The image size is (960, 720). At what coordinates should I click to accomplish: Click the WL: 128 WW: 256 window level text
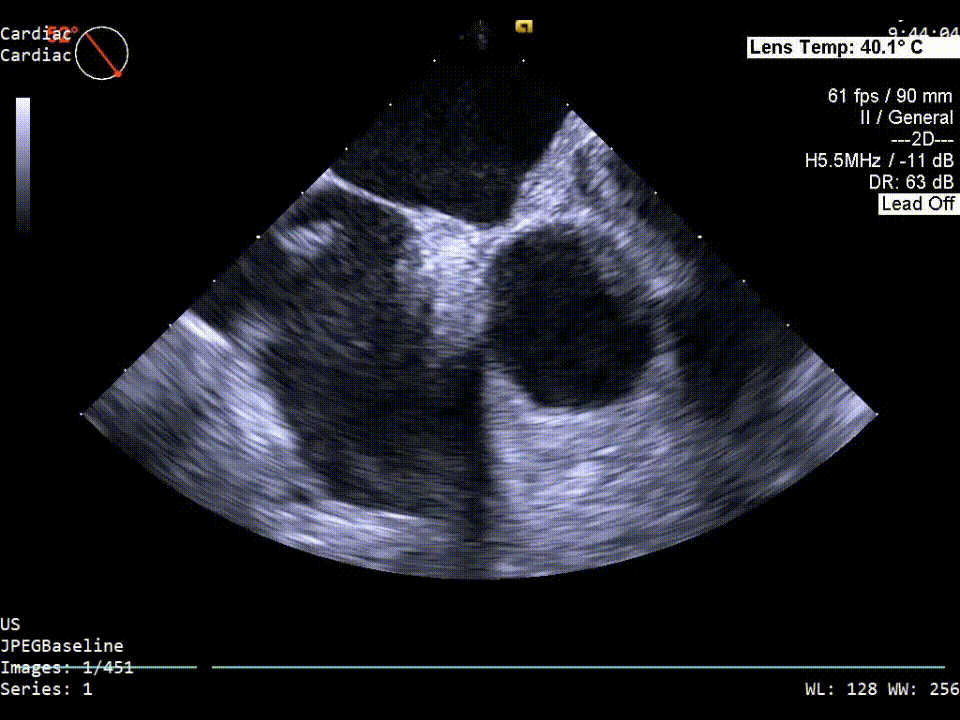pos(881,689)
